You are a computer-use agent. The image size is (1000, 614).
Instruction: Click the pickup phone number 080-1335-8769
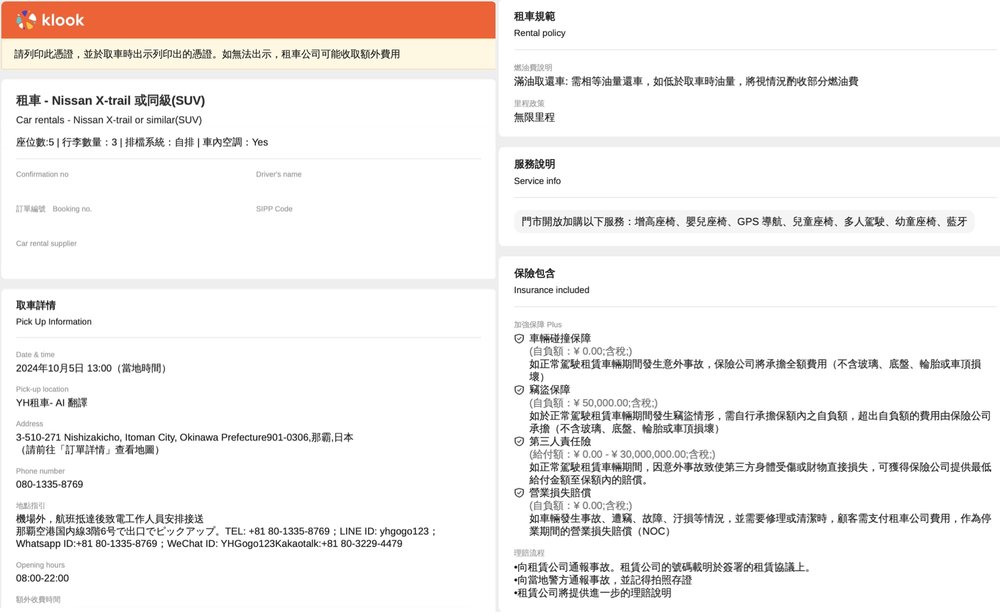49,484
